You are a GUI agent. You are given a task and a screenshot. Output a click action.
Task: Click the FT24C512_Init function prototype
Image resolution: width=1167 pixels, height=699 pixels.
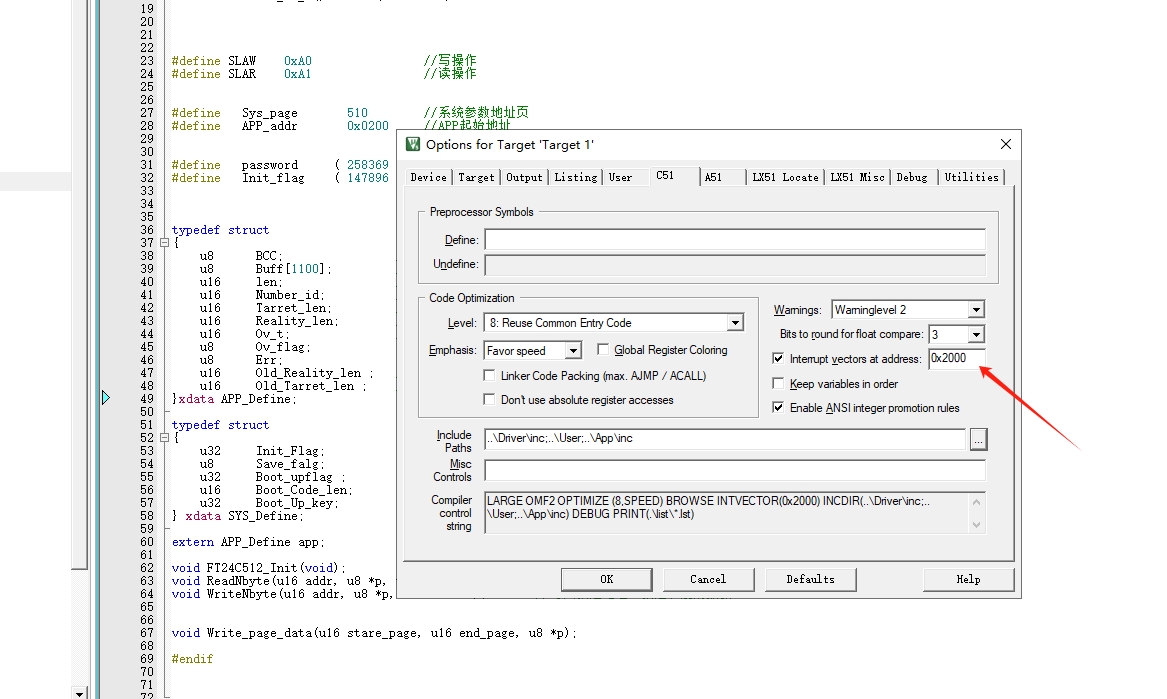[259, 568]
